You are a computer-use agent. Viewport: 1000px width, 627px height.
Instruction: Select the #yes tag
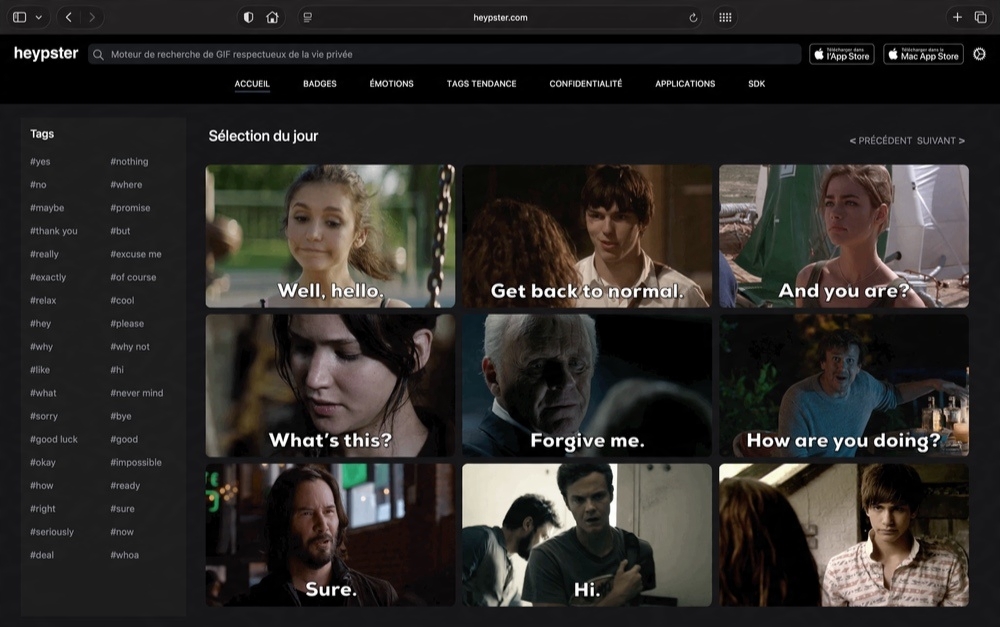coord(40,161)
